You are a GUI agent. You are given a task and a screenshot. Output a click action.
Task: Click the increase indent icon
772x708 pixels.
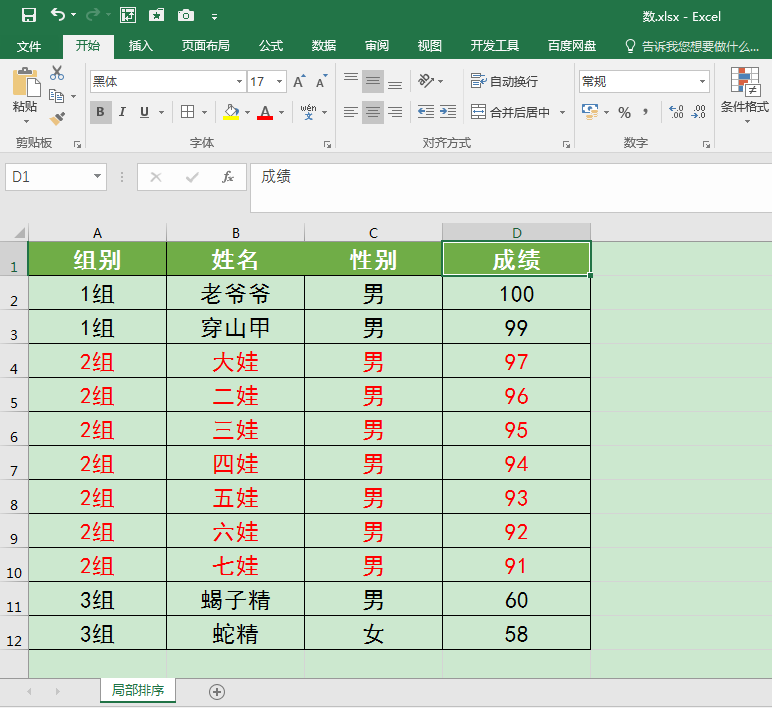(448, 112)
